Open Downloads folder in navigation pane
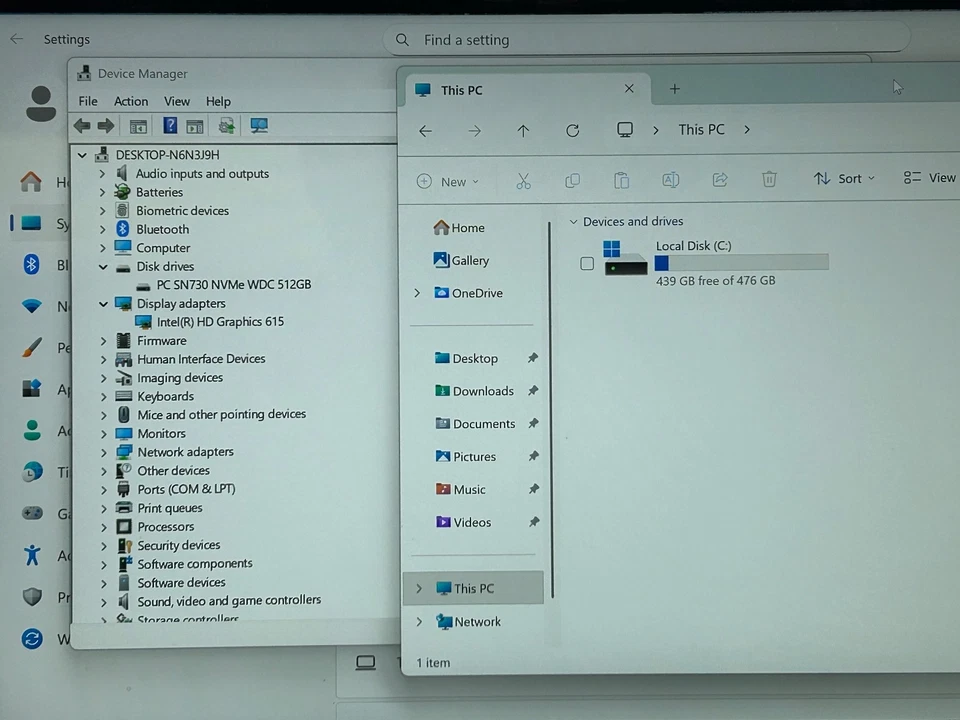The width and height of the screenshot is (960, 720). [x=474, y=391]
